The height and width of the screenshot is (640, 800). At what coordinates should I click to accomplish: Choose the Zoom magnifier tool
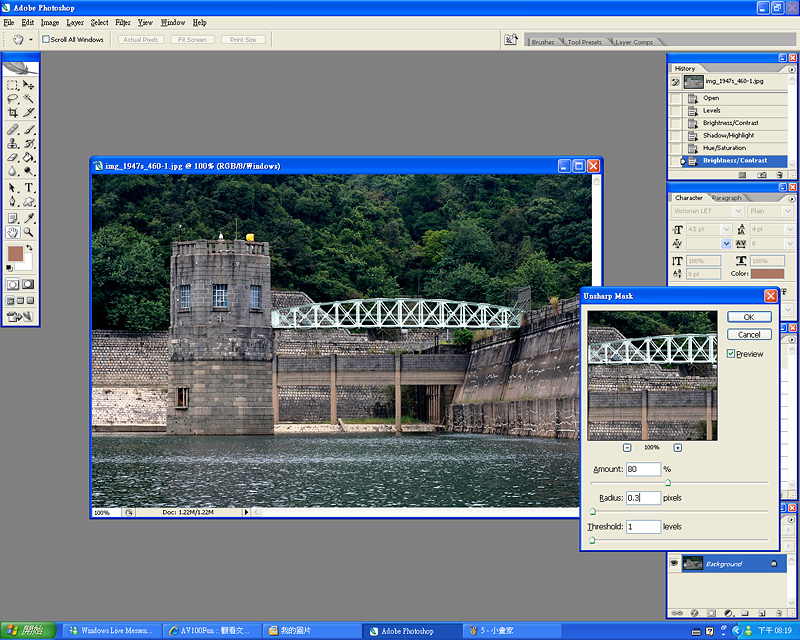coord(29,231)
